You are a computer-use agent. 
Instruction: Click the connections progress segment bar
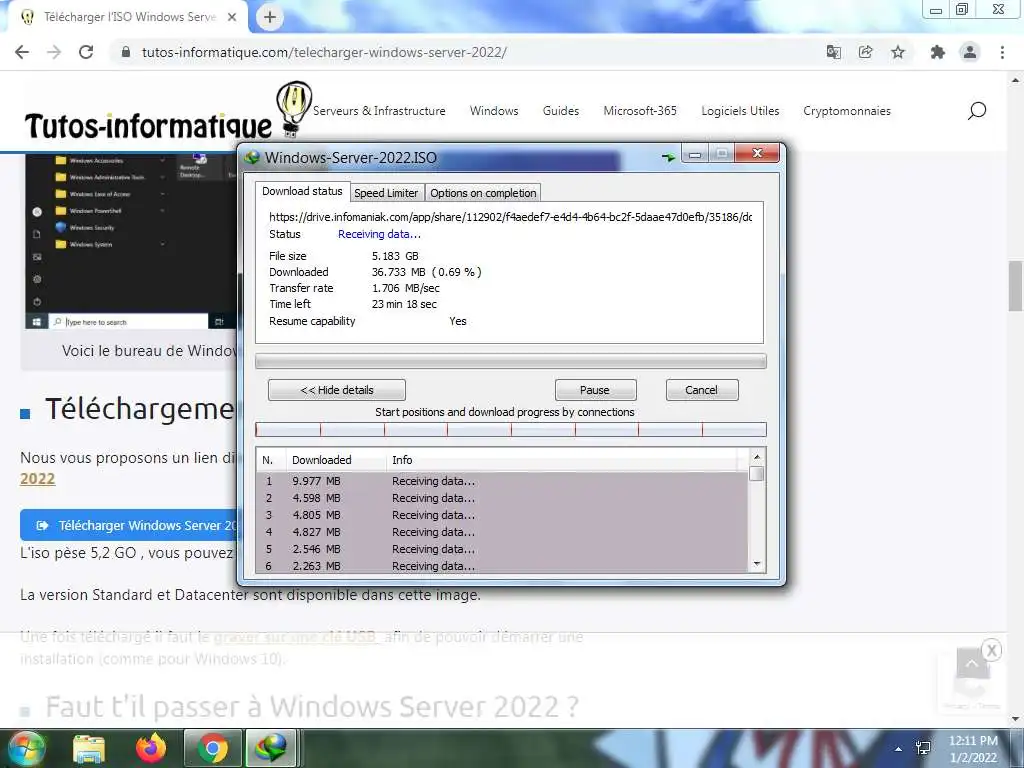pyautogui.click(x=511, y=429)
